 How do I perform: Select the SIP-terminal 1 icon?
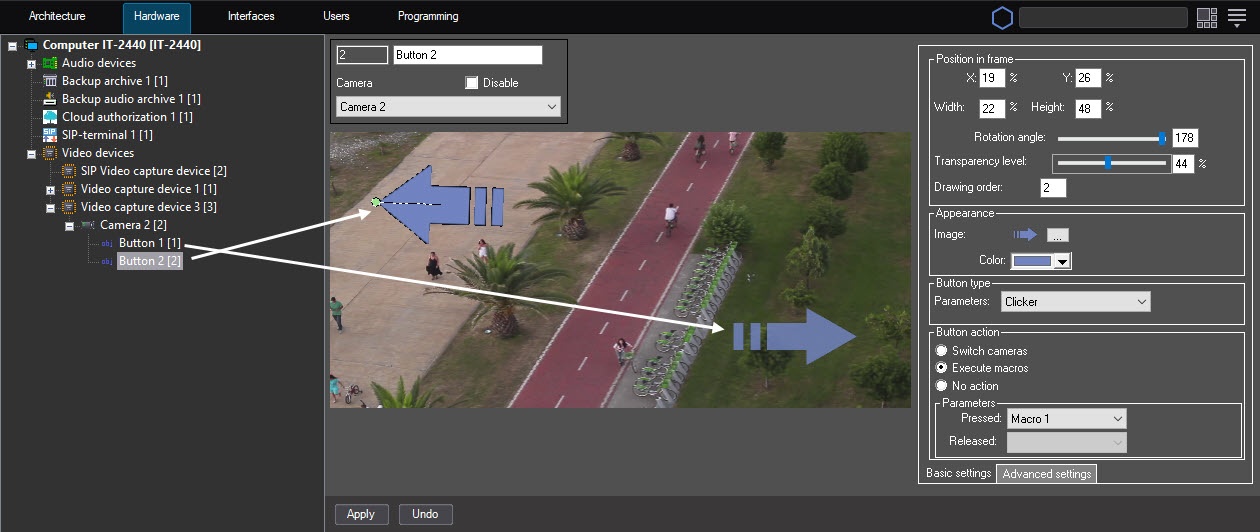pos(50,135)
